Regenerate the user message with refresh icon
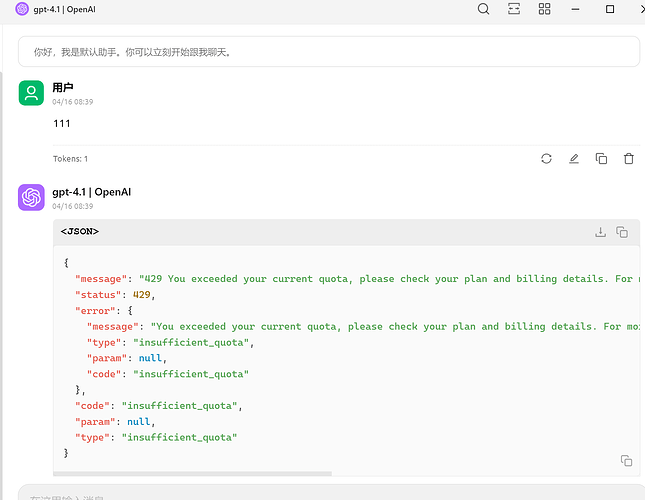Viewport: 645px width, 500px height. [x=546, y=159]
